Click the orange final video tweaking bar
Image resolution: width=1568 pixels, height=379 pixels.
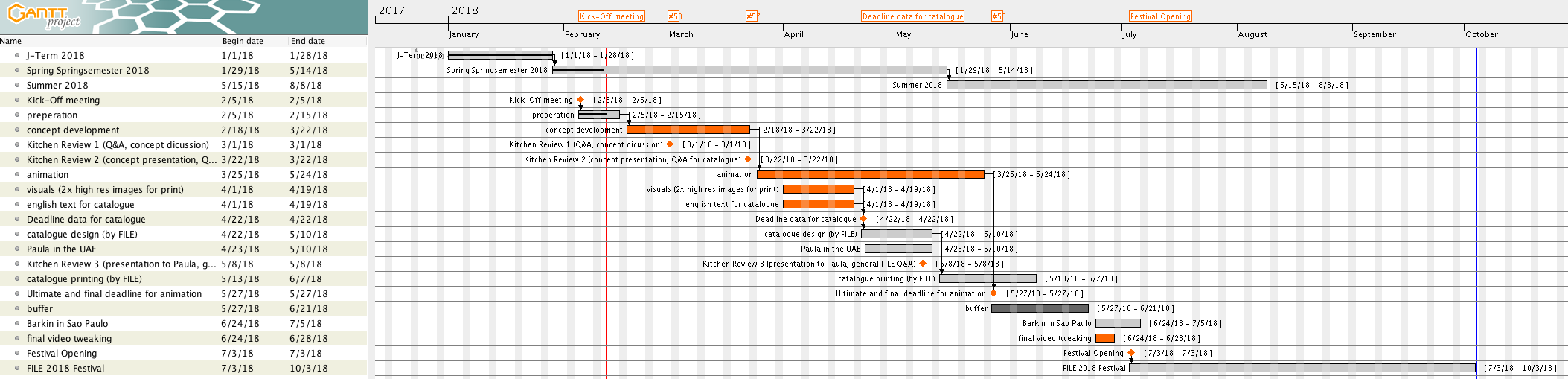pos(1104,338)
